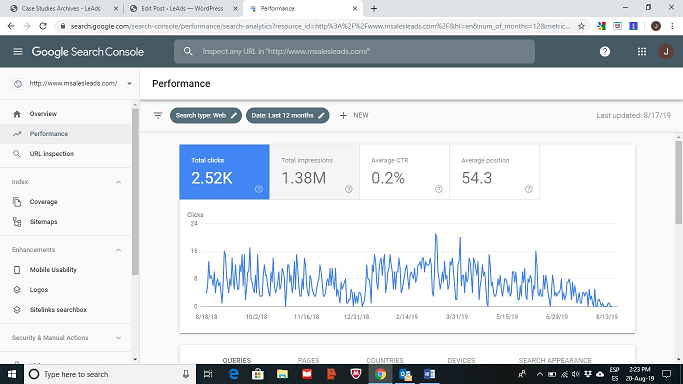Open URL inspection in the sidebar
The image size is (683, 384).
coord(65,154)
